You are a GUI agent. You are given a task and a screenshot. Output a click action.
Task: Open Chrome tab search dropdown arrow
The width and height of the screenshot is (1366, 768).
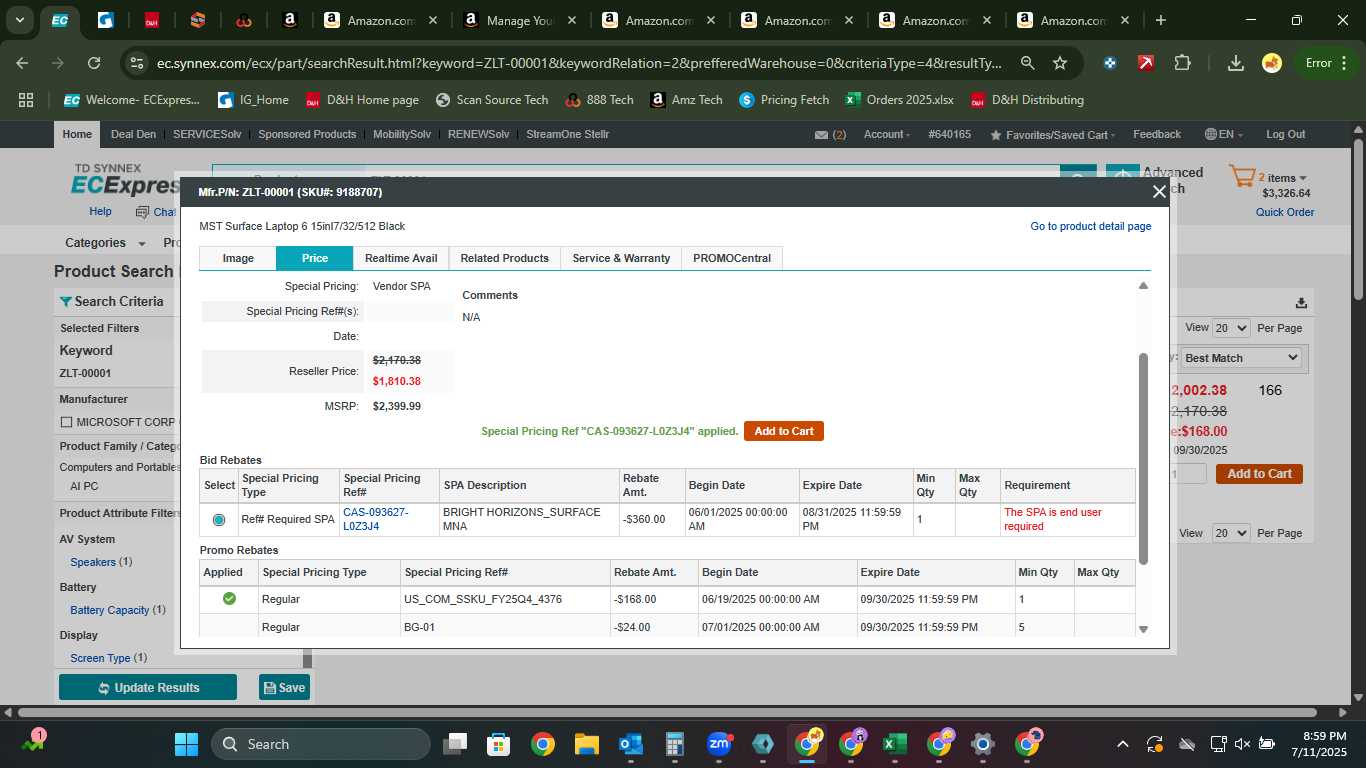19,20
